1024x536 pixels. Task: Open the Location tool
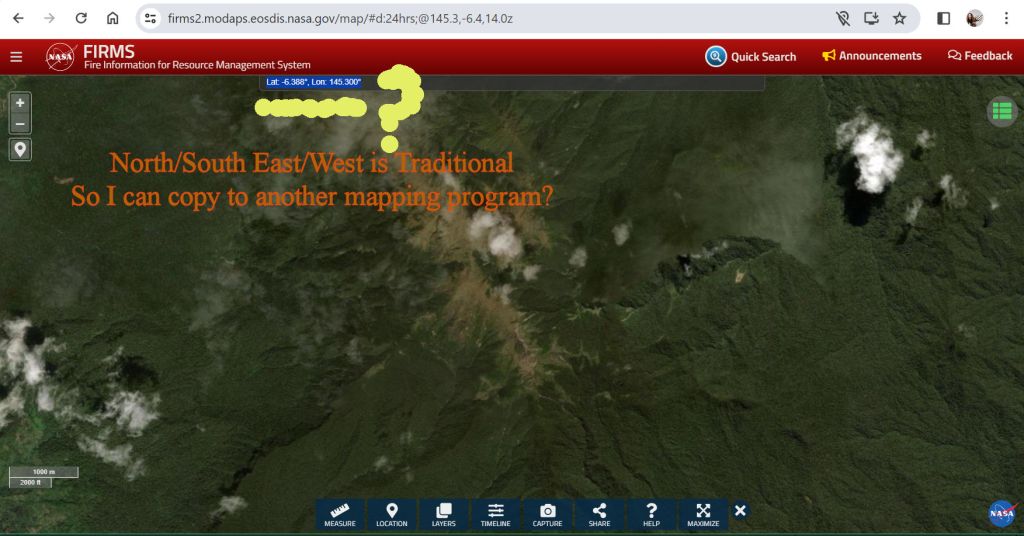tap(392, 515)
